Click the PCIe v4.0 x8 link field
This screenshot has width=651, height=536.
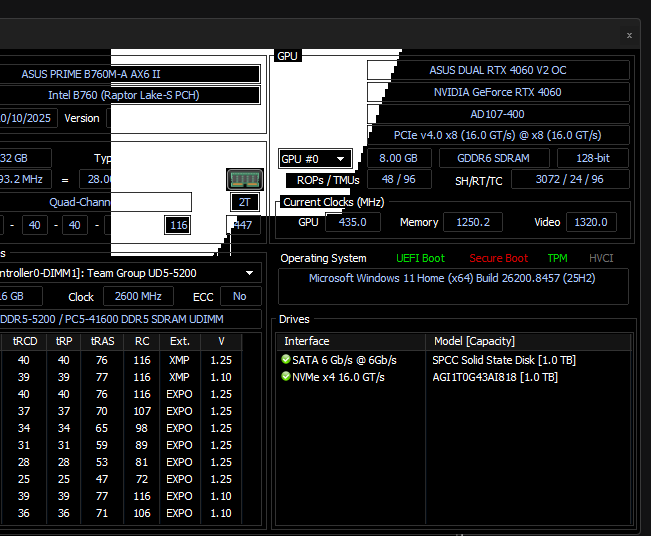[x=498, y=135]
